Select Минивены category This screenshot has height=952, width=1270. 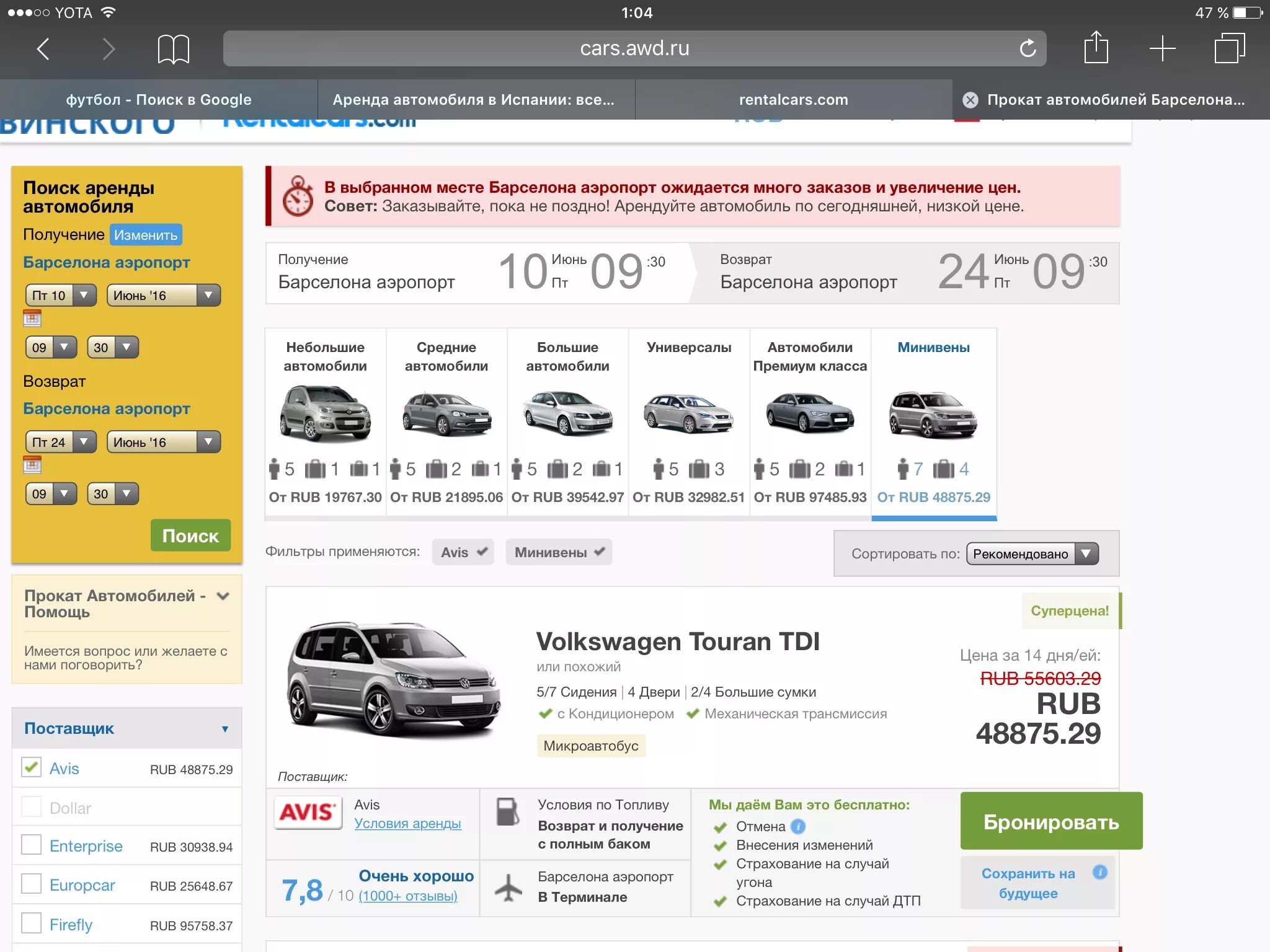[934, 424]
